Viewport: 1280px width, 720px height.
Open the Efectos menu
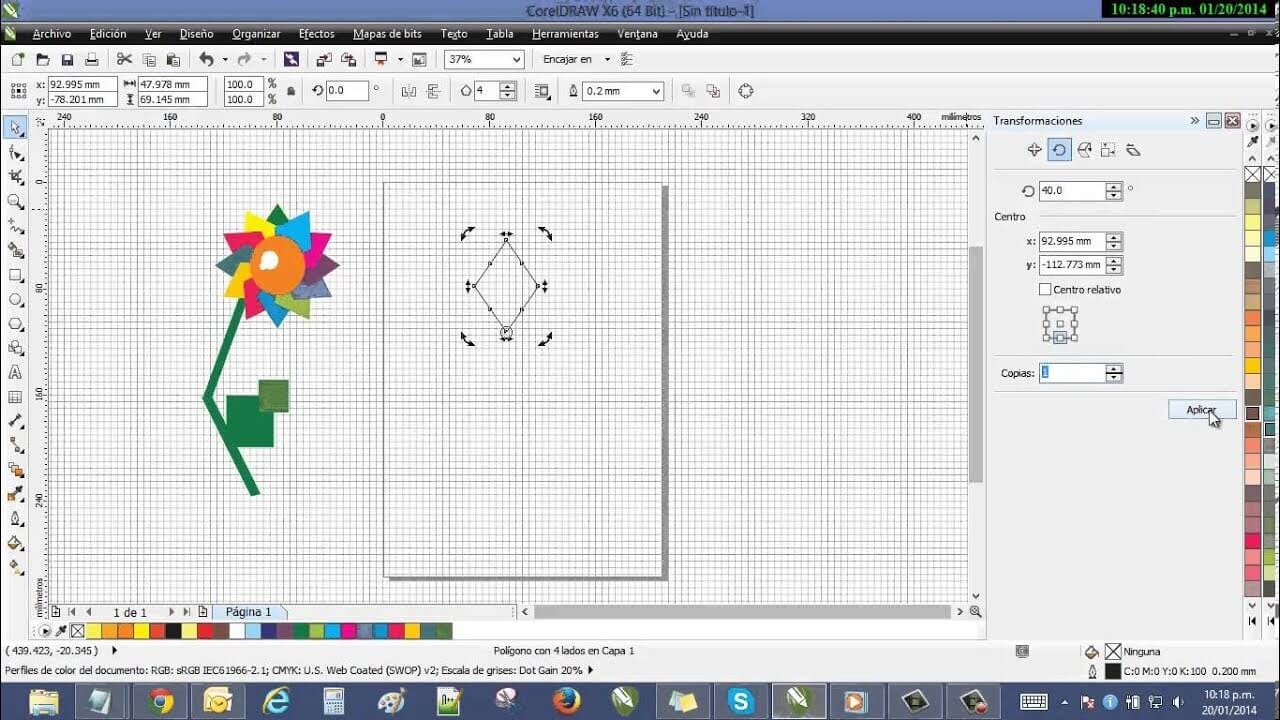coord(316,34)
